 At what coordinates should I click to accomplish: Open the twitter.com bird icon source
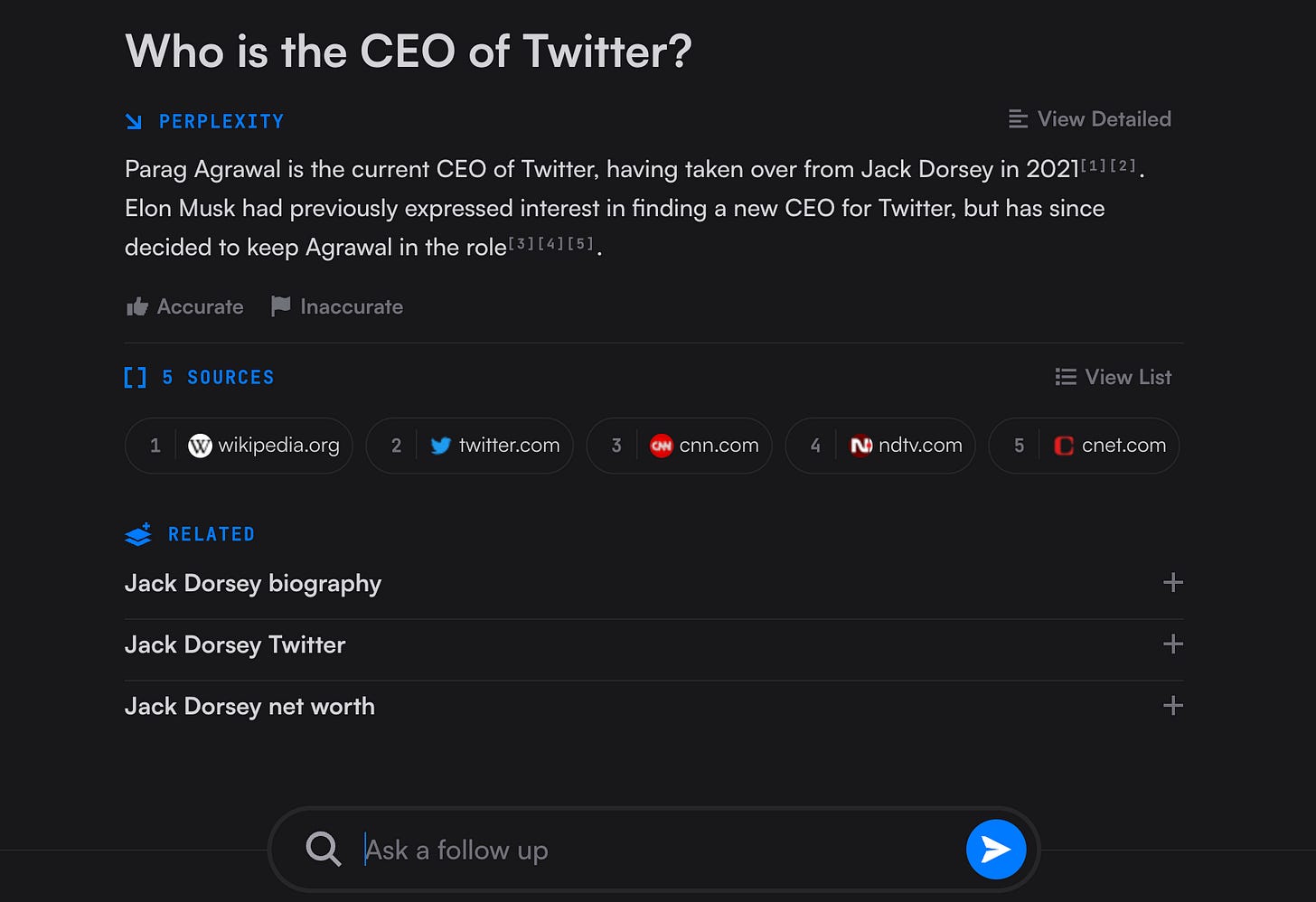pyautogui.click(x=440, y=446)
